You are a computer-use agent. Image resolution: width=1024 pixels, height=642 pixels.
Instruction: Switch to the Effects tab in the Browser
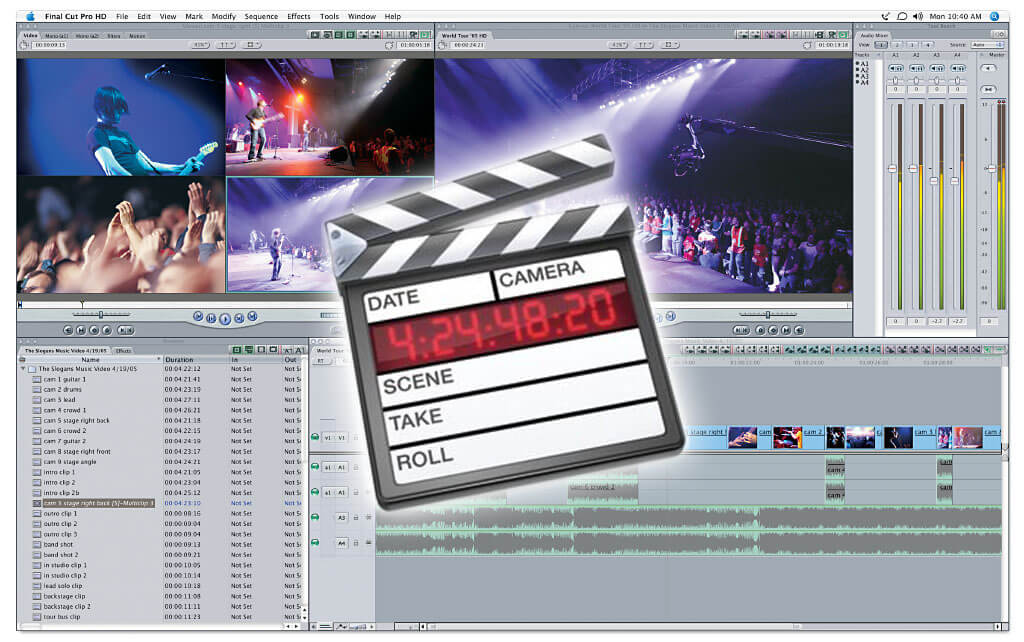click(123, 351)
